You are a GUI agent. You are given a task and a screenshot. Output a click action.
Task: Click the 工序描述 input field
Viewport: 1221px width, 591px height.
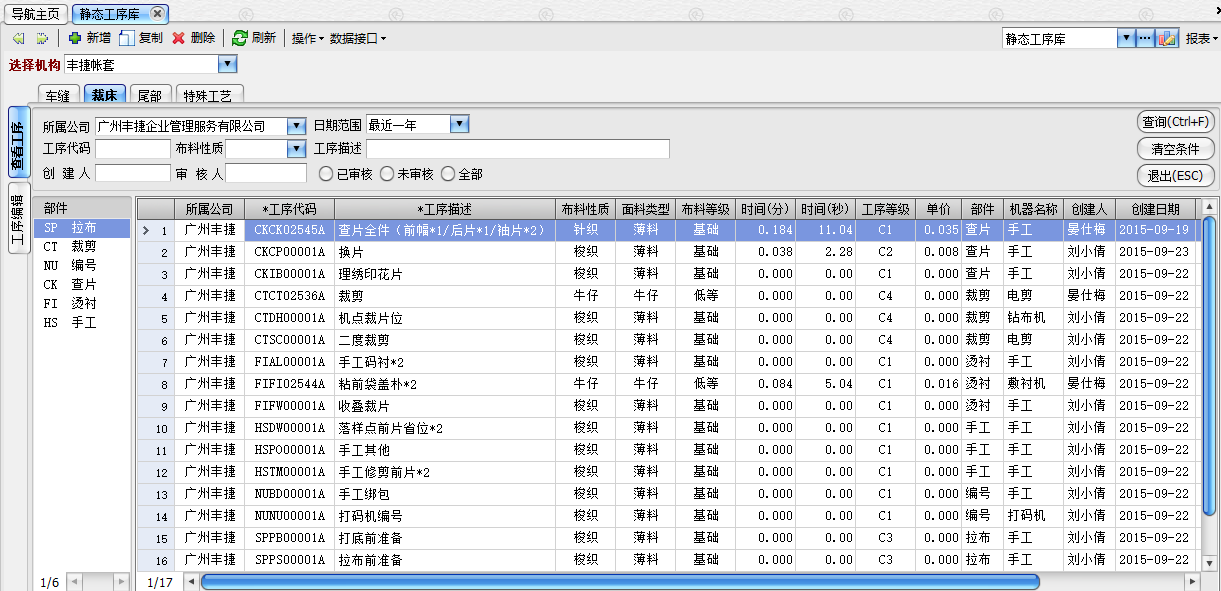coord(517,149)
